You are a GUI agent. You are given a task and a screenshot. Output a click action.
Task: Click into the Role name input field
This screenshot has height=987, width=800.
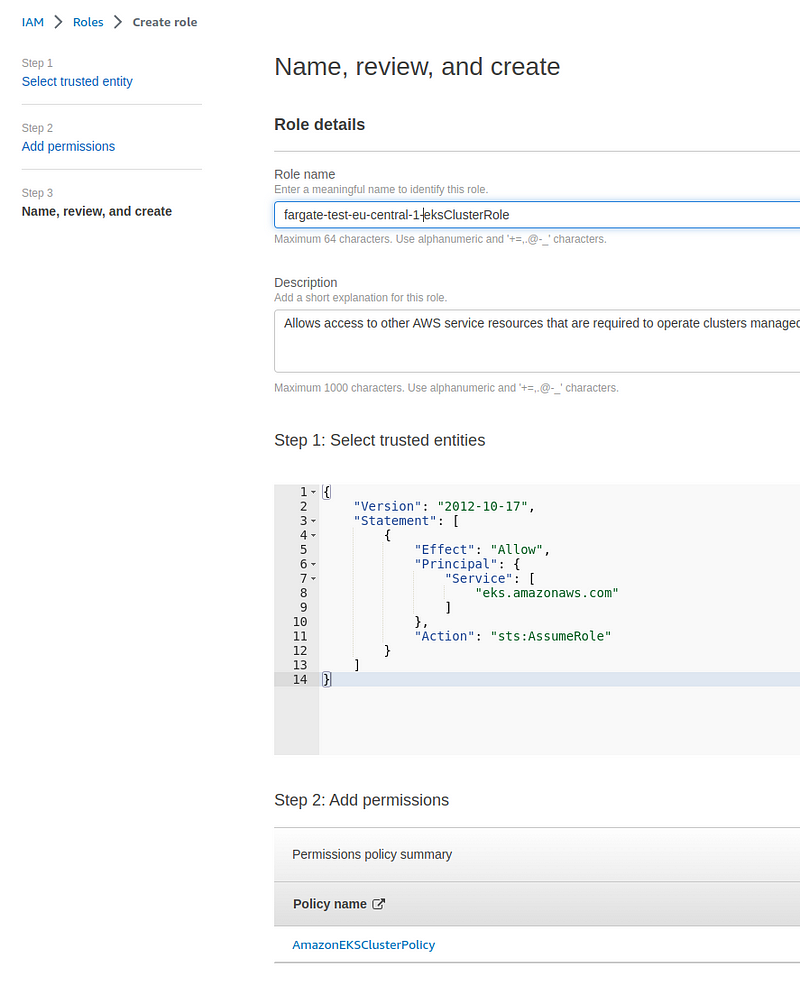click(x=537, y=215)
